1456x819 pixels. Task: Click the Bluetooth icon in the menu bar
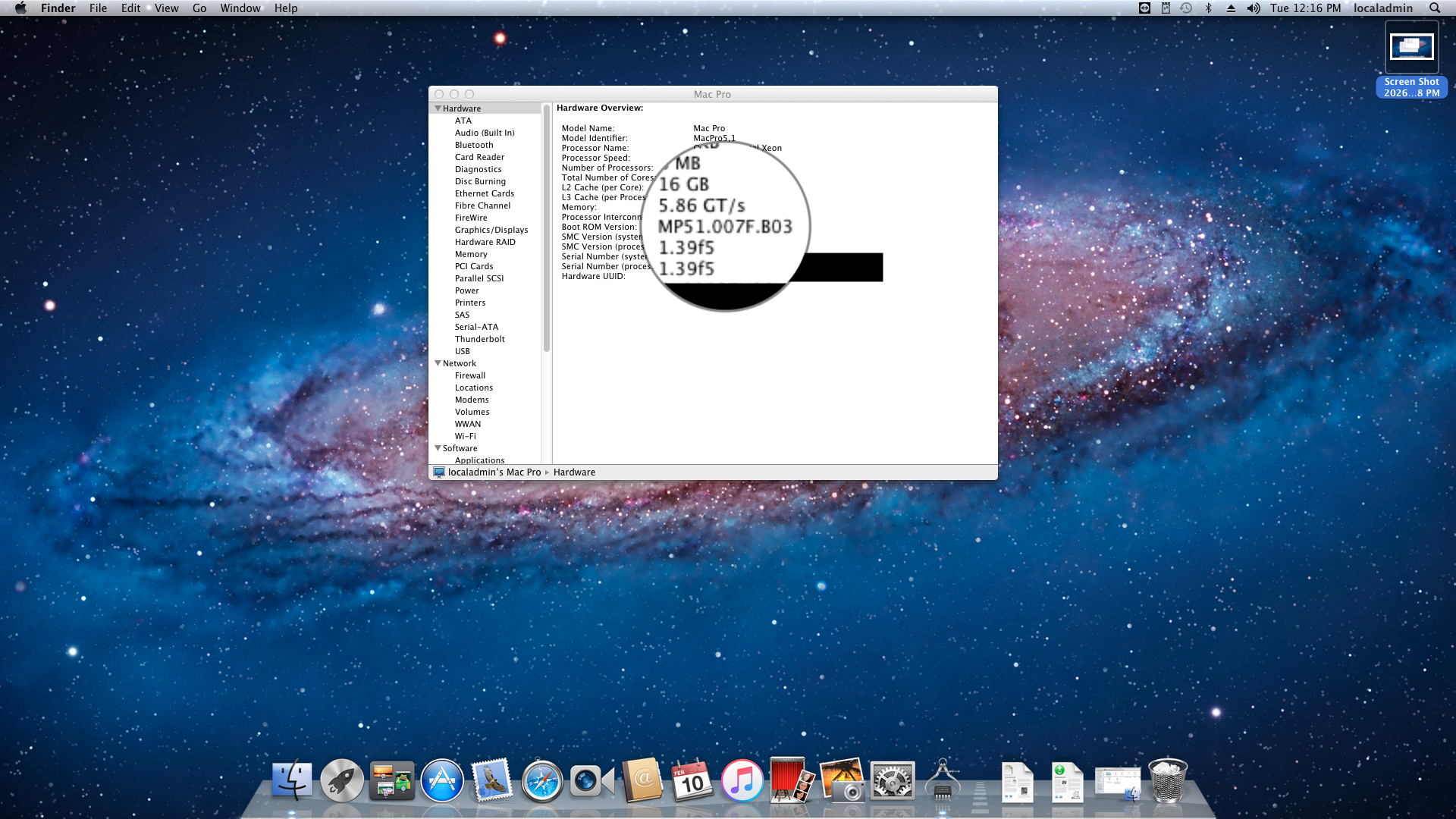pyautogui.click(x=1208, y=8)
